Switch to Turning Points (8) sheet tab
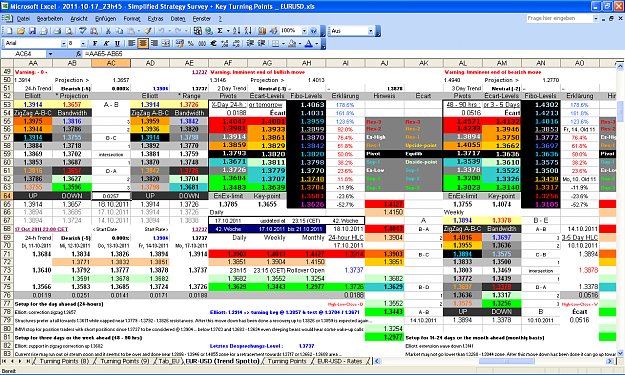The width and height of the screenshot is (625, 375). (x=64, y=361)
